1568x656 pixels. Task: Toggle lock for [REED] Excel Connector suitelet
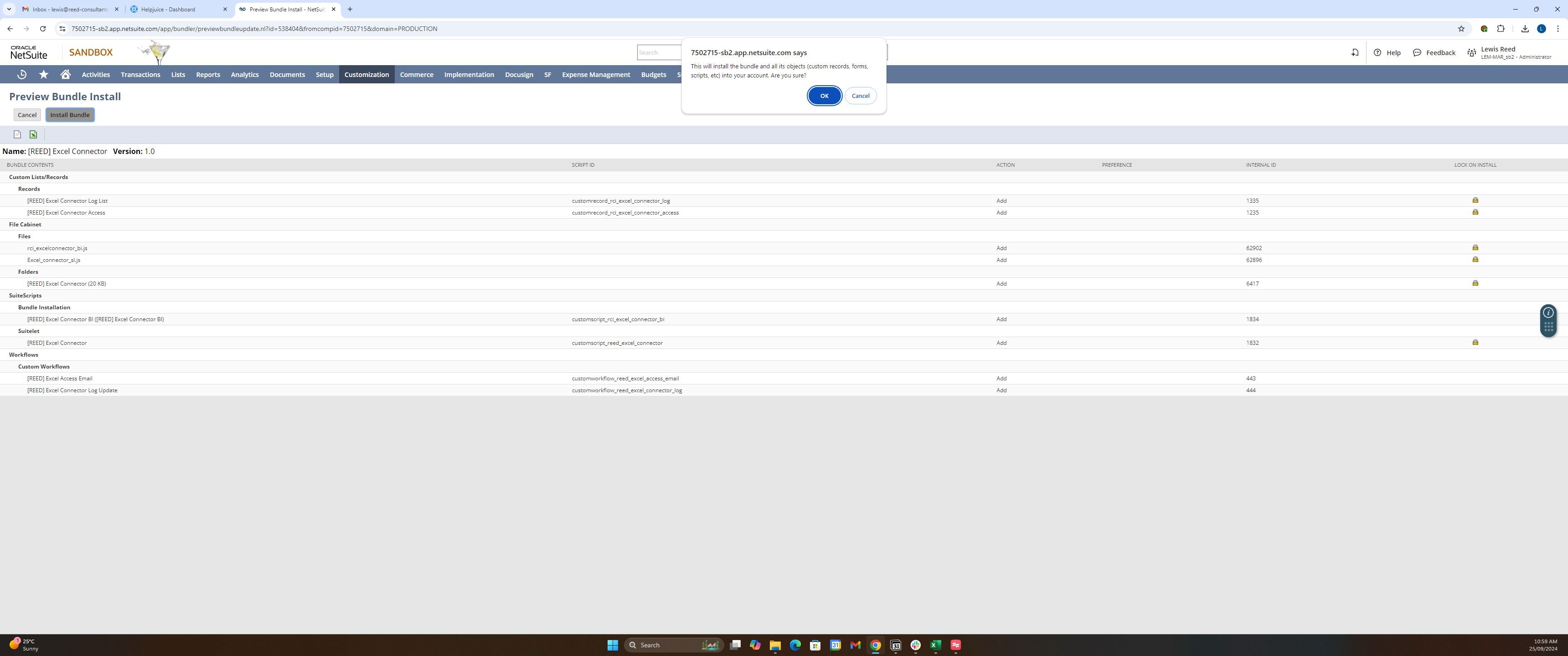[1475, 343]
